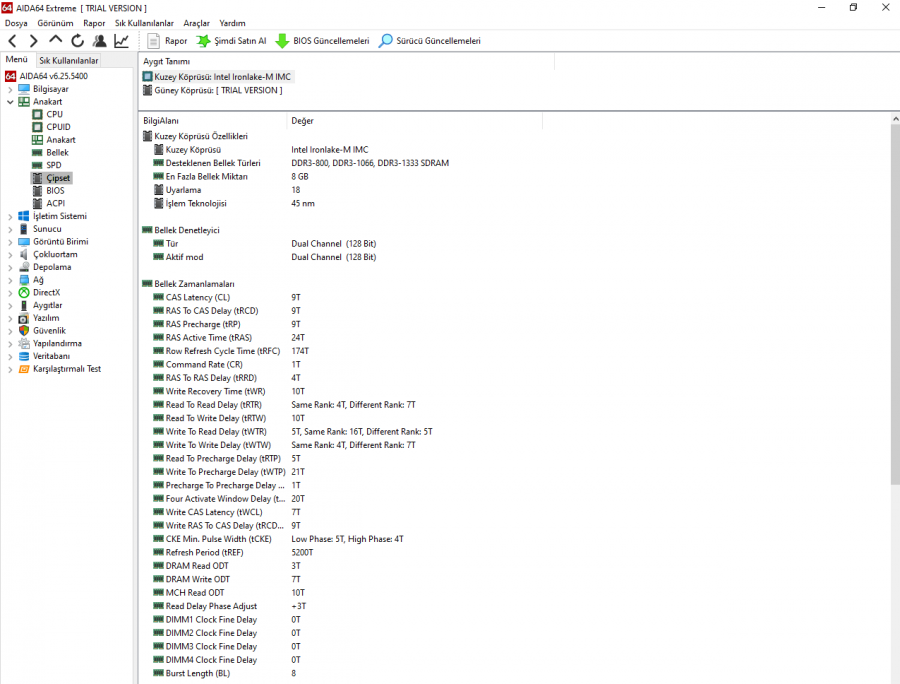Expand the Görüntü Birimi tree node
Screen dimensions: 900x684
[10, 242]
